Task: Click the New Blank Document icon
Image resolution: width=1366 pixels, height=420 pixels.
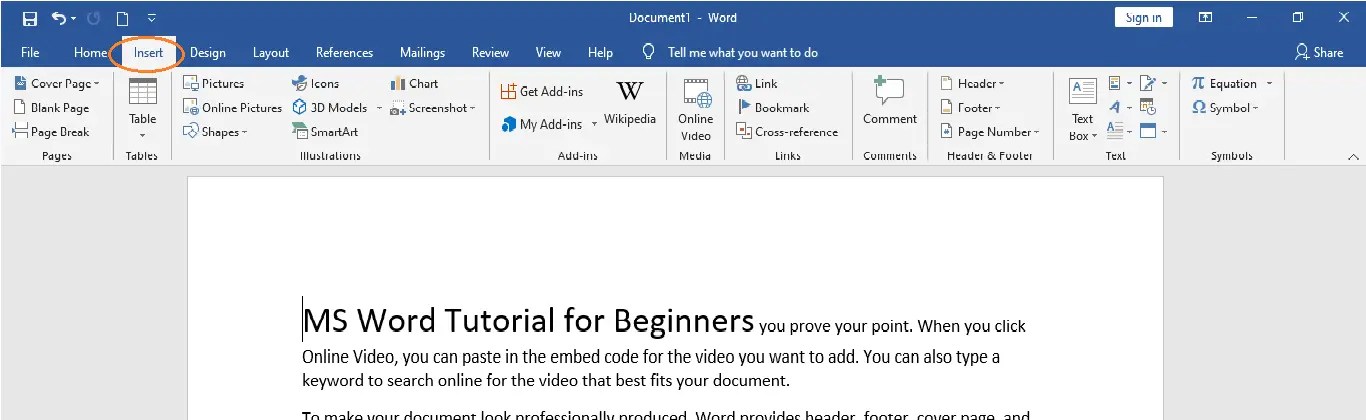Action: (122, 18)
